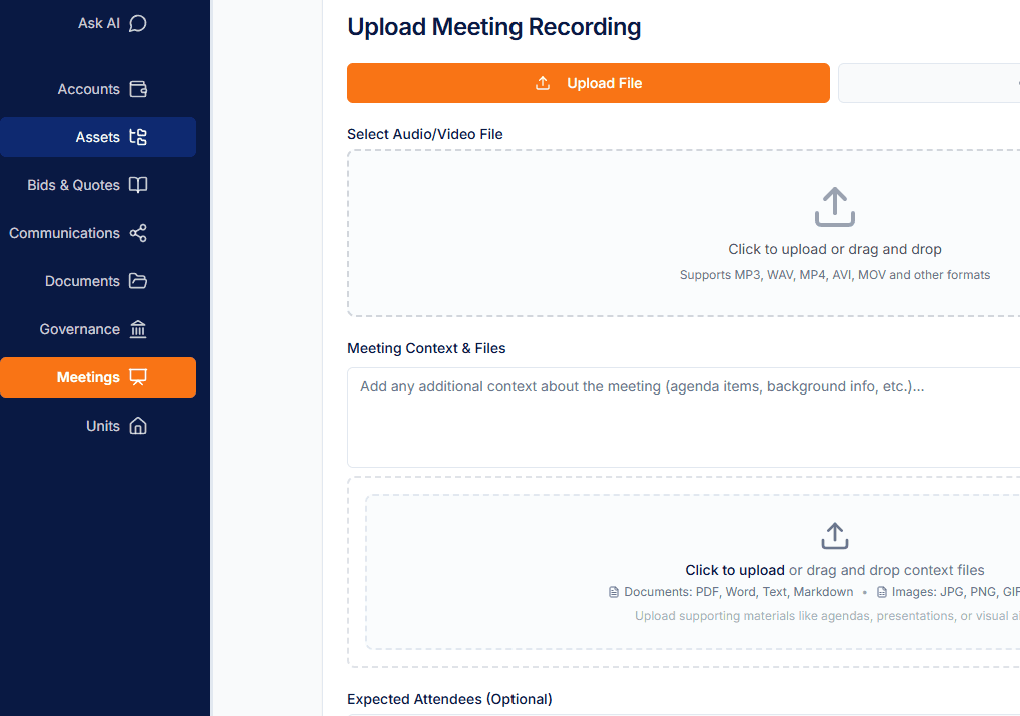Click the 'Click to upload' context files link
This screenshot has height=716, width=1020.
click(735, 570)
